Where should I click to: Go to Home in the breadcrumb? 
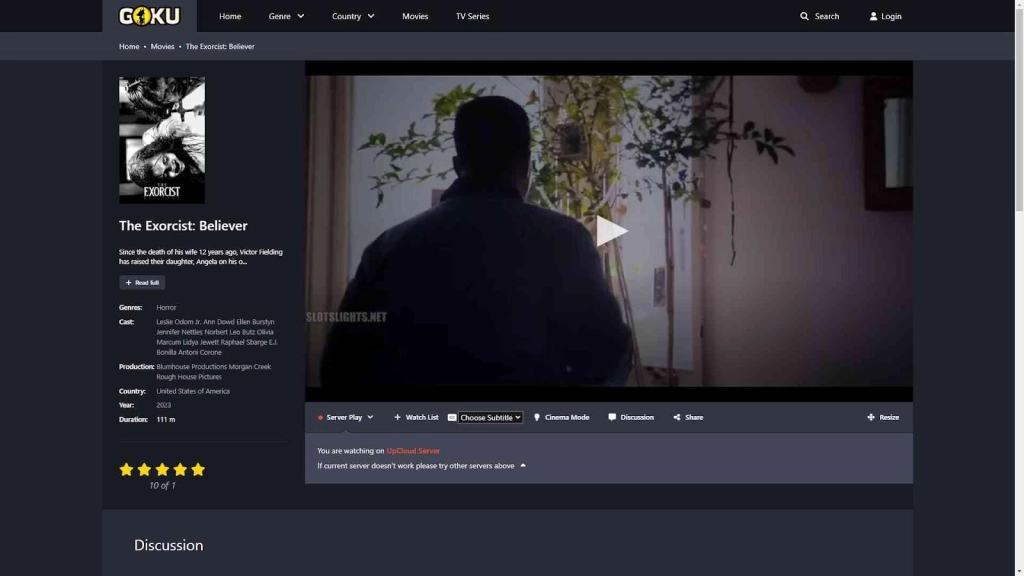pos(129,46)
